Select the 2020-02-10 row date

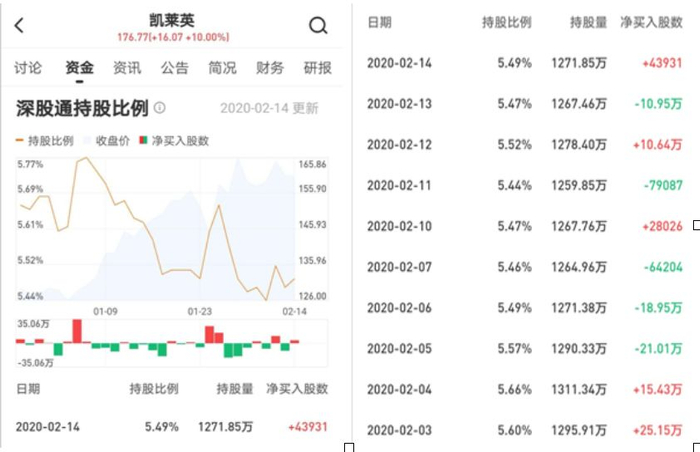(x=400, y=226)
